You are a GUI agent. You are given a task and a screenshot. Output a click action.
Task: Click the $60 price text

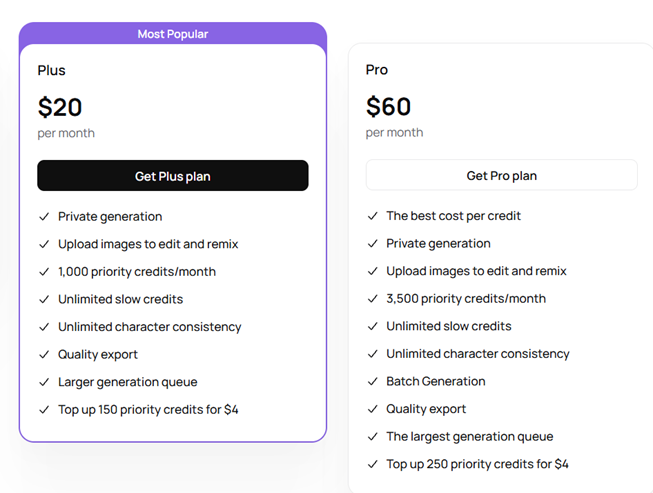[x=389, y=106]
